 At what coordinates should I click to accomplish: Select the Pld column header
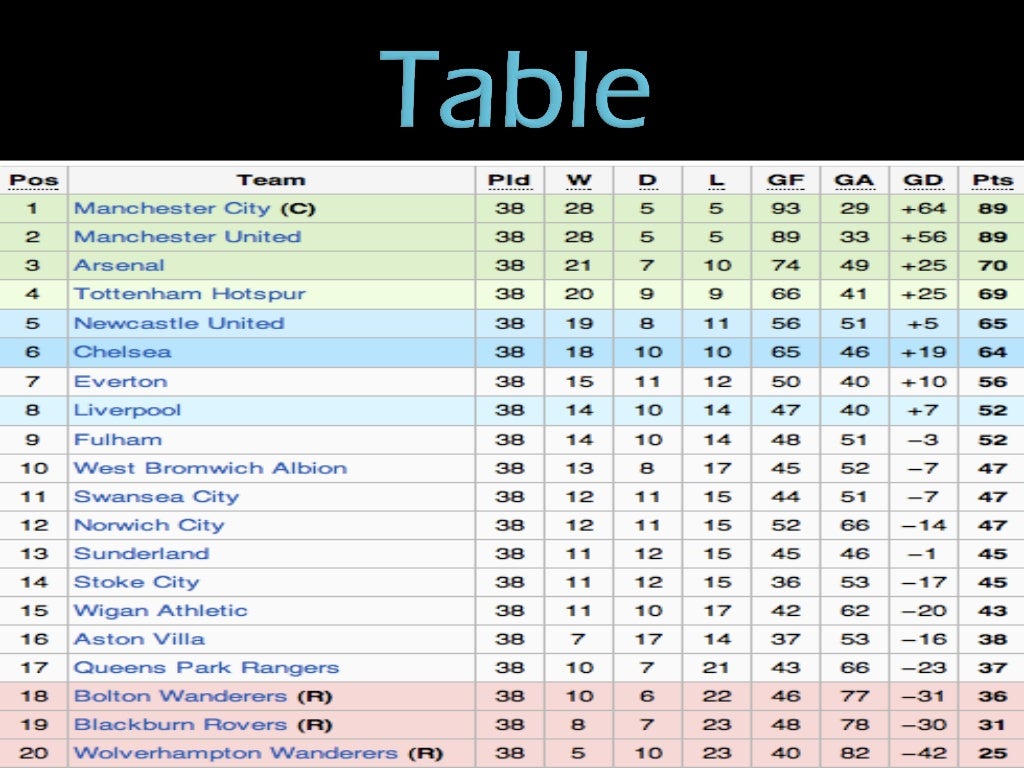click(509, 181)
